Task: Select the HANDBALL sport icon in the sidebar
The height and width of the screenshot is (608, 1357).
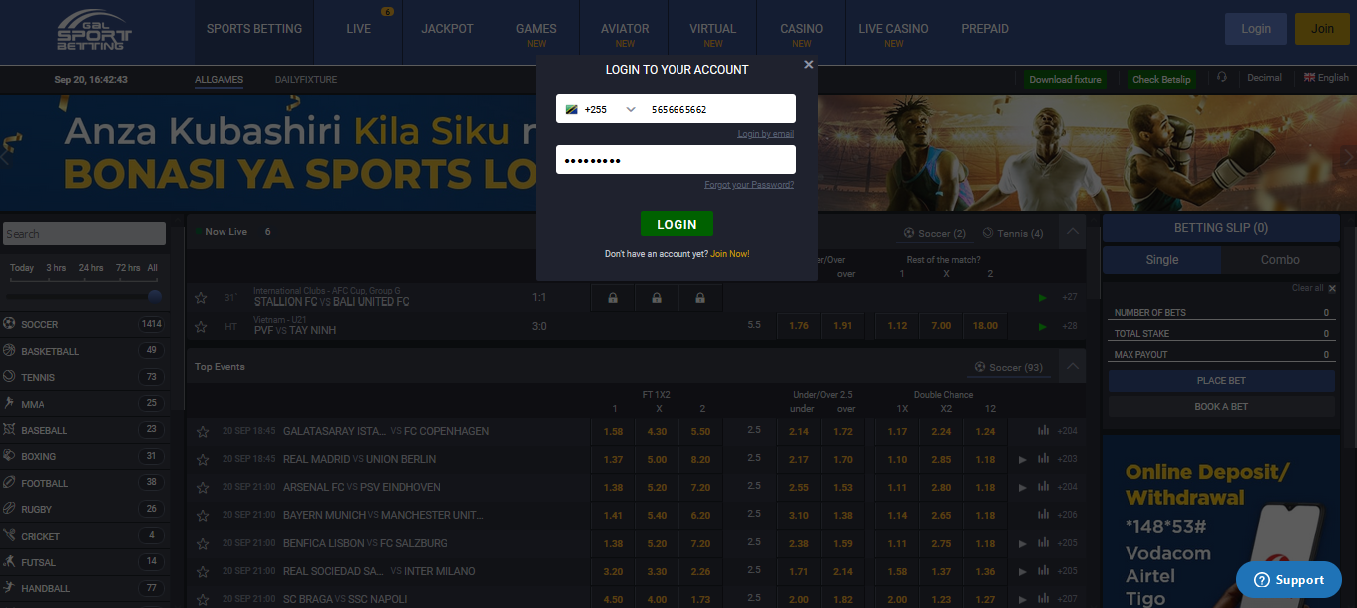Action: 10,588
